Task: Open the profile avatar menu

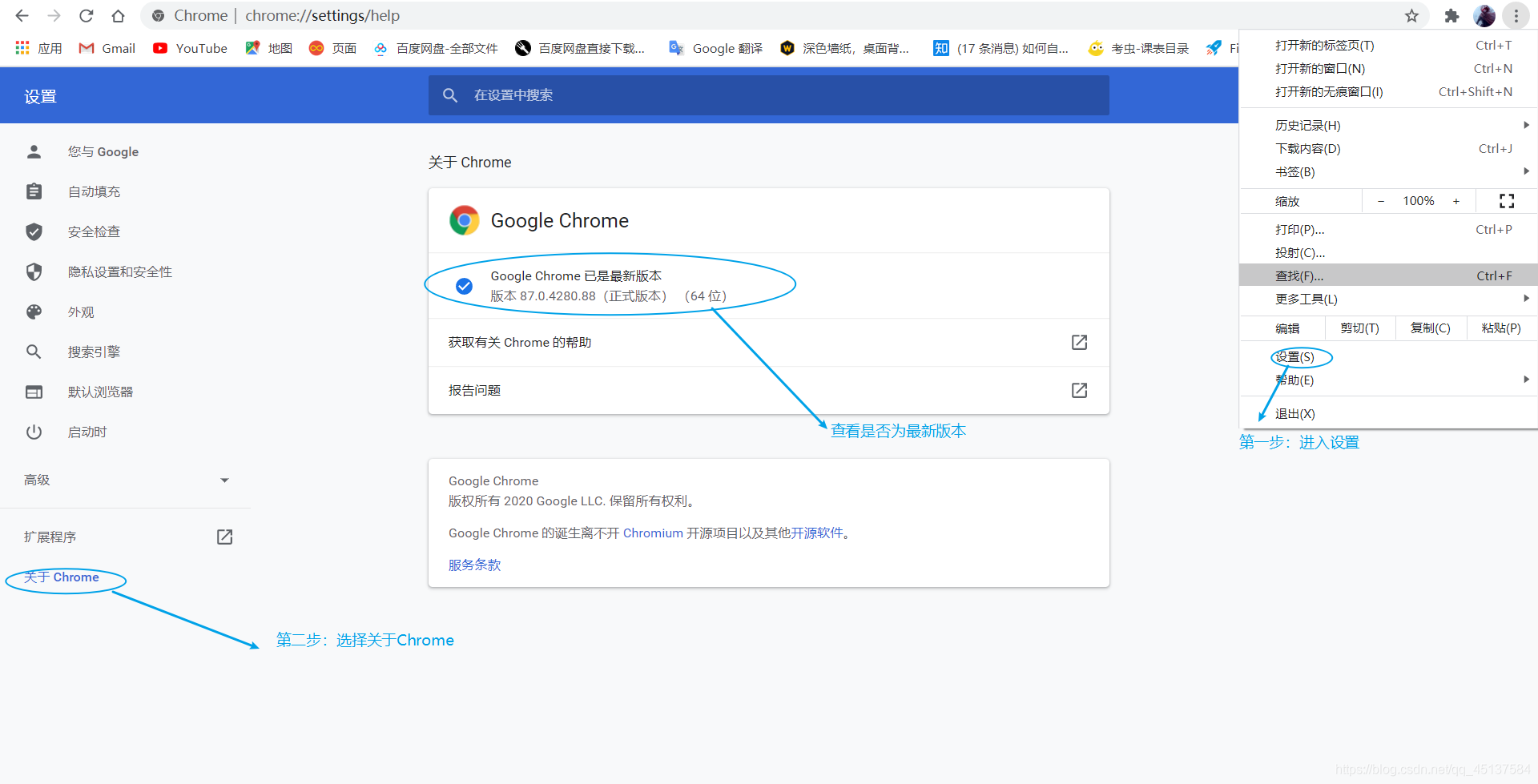Action: (1484, 16)
